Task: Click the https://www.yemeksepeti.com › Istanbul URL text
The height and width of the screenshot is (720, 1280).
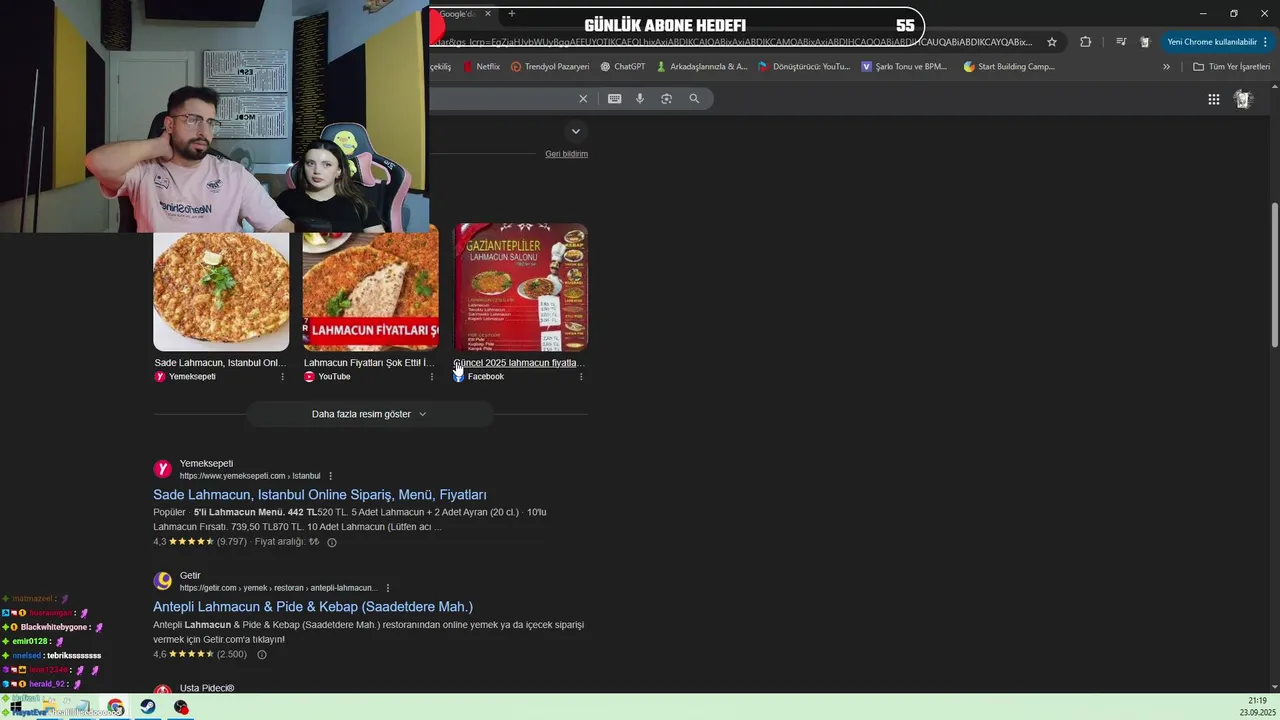Action: 250,476
